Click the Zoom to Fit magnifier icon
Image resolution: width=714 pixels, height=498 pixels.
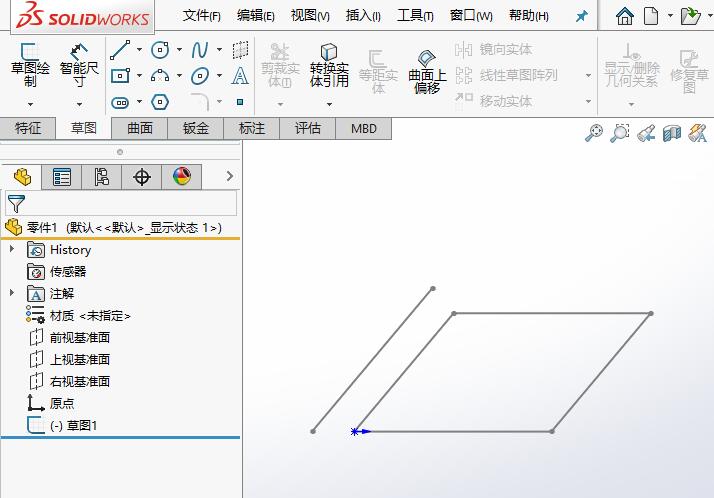594,133
